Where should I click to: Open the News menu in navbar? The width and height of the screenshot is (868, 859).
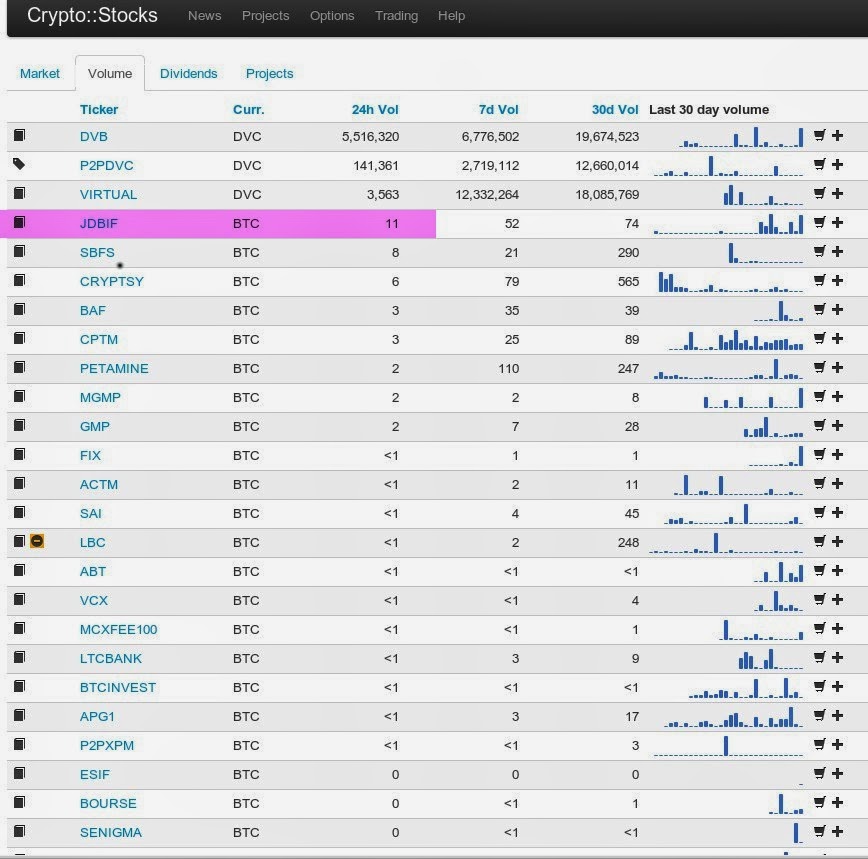(204, 15)
